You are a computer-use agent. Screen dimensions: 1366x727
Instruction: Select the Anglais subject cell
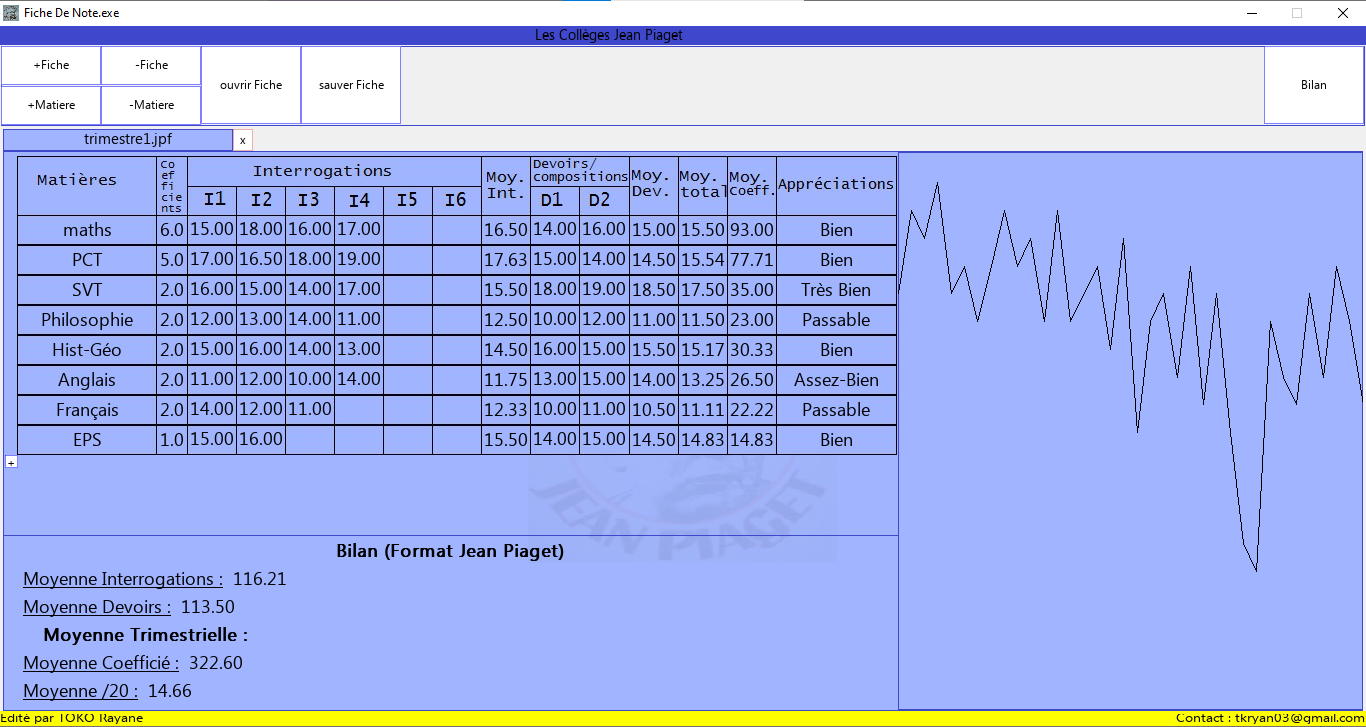point(87,380)
